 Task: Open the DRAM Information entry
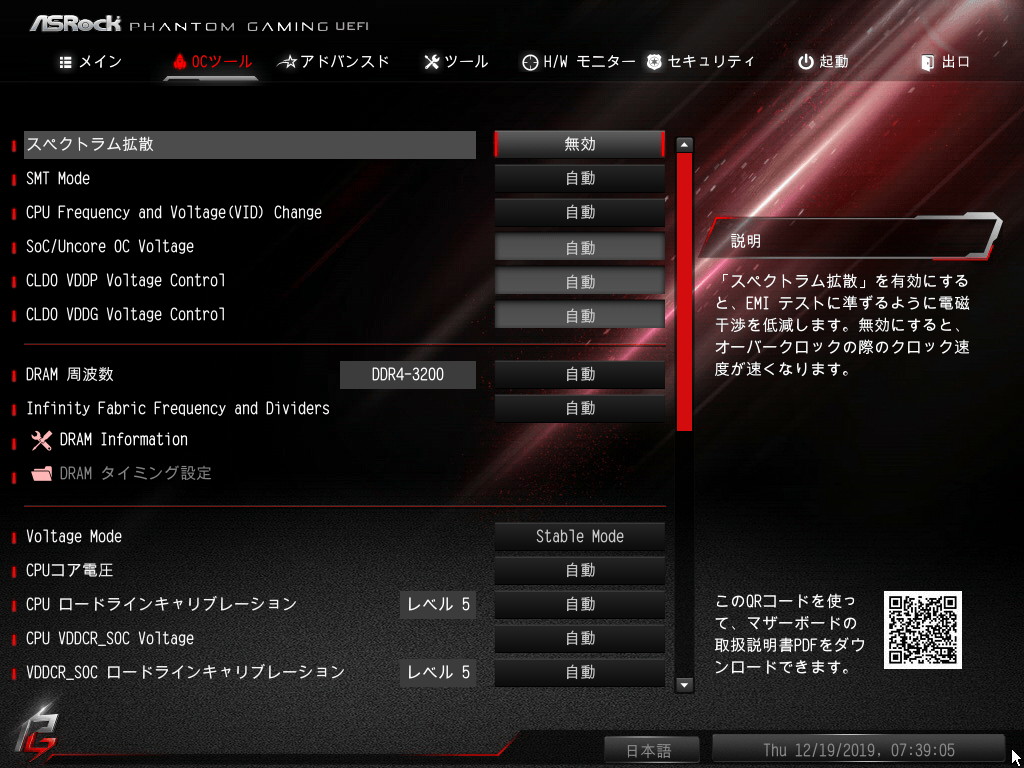[x=123, y=440]
